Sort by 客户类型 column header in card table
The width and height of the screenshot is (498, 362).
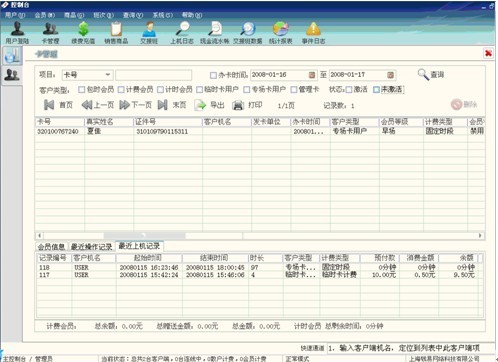[355, 122]
